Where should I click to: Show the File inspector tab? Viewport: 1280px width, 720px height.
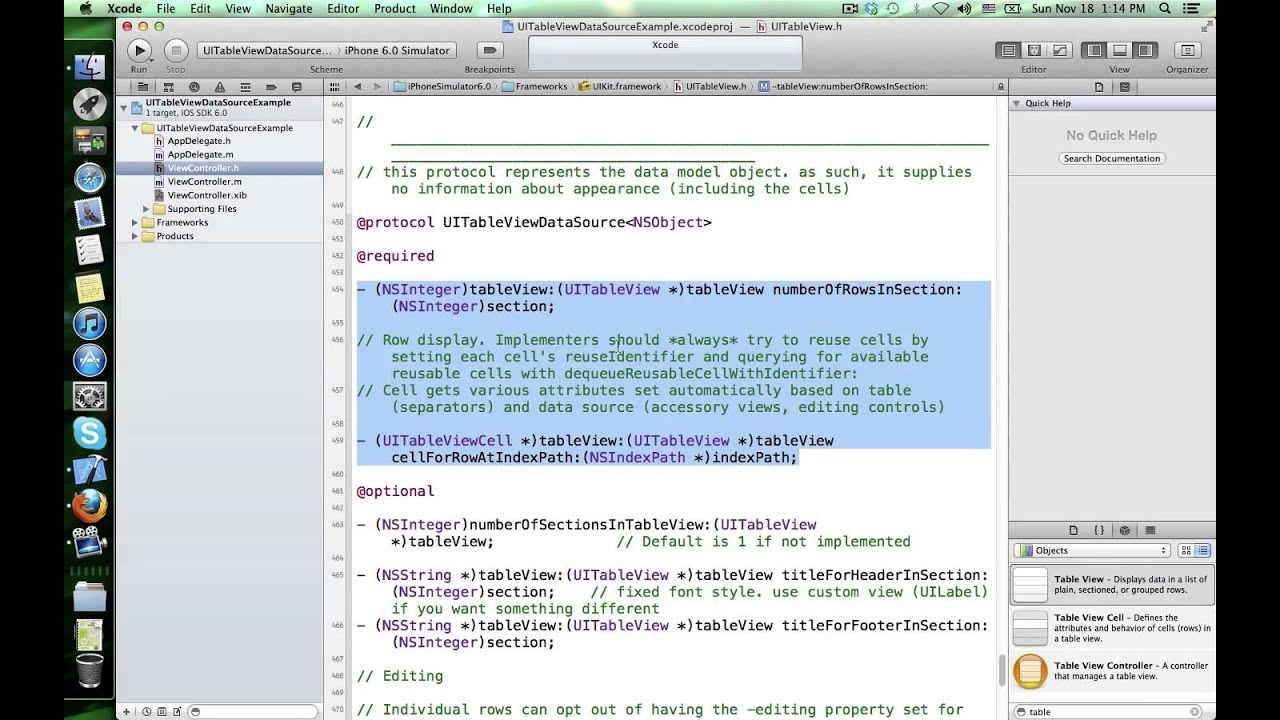(1099, 87)
